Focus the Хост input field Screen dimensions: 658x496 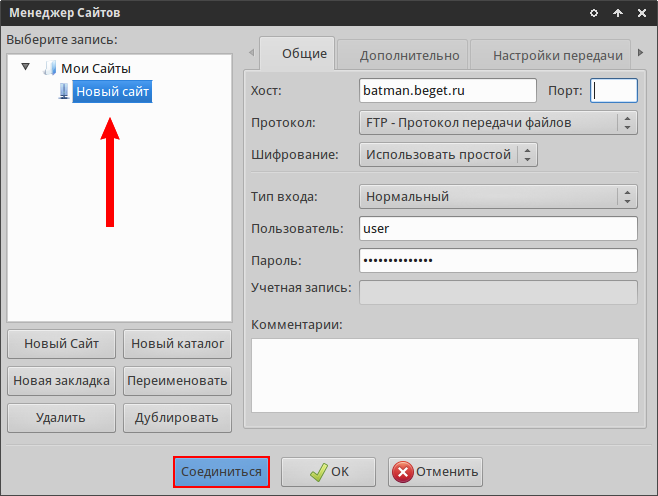[x=448, y=91]
